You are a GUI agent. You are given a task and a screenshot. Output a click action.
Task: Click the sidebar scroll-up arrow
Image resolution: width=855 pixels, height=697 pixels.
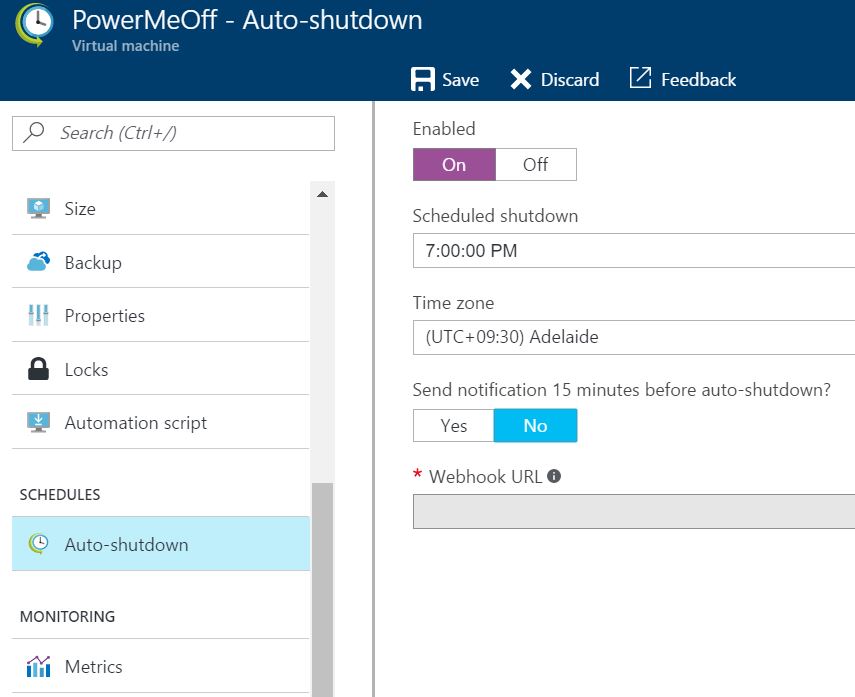pyautogui.click(x=322, y=194)
